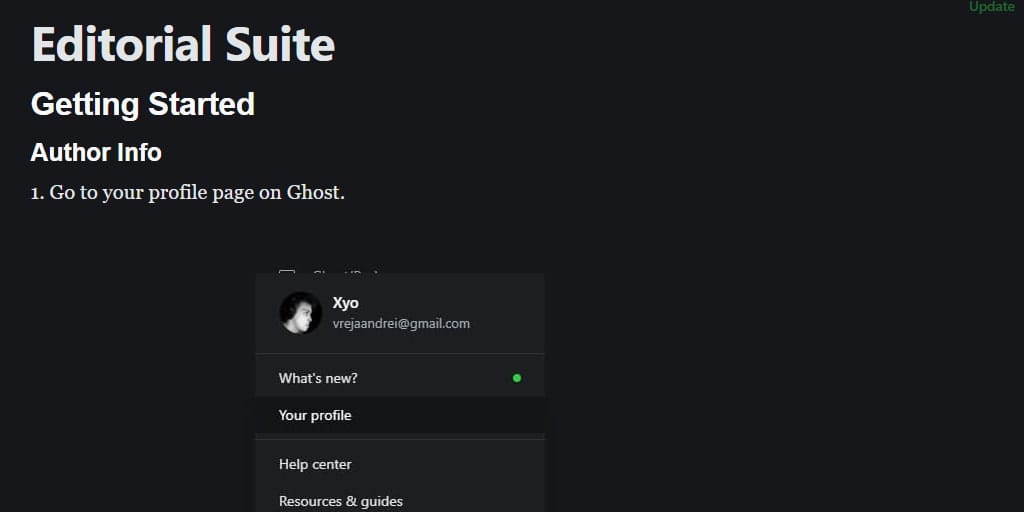Click the Getting Started heading
Viewport: 1024px width, 512px height.
(x=142, y=104)
